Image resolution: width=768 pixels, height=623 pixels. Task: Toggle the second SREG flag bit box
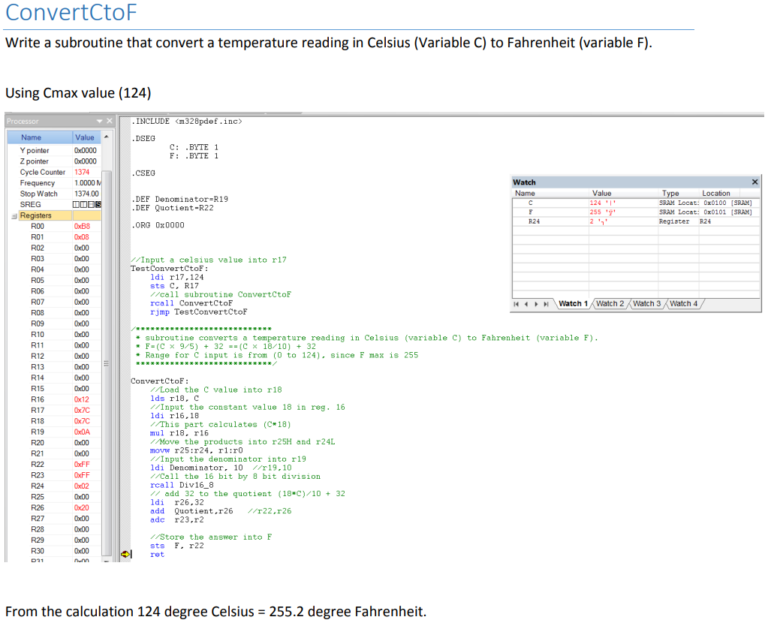tap(83, 204)
